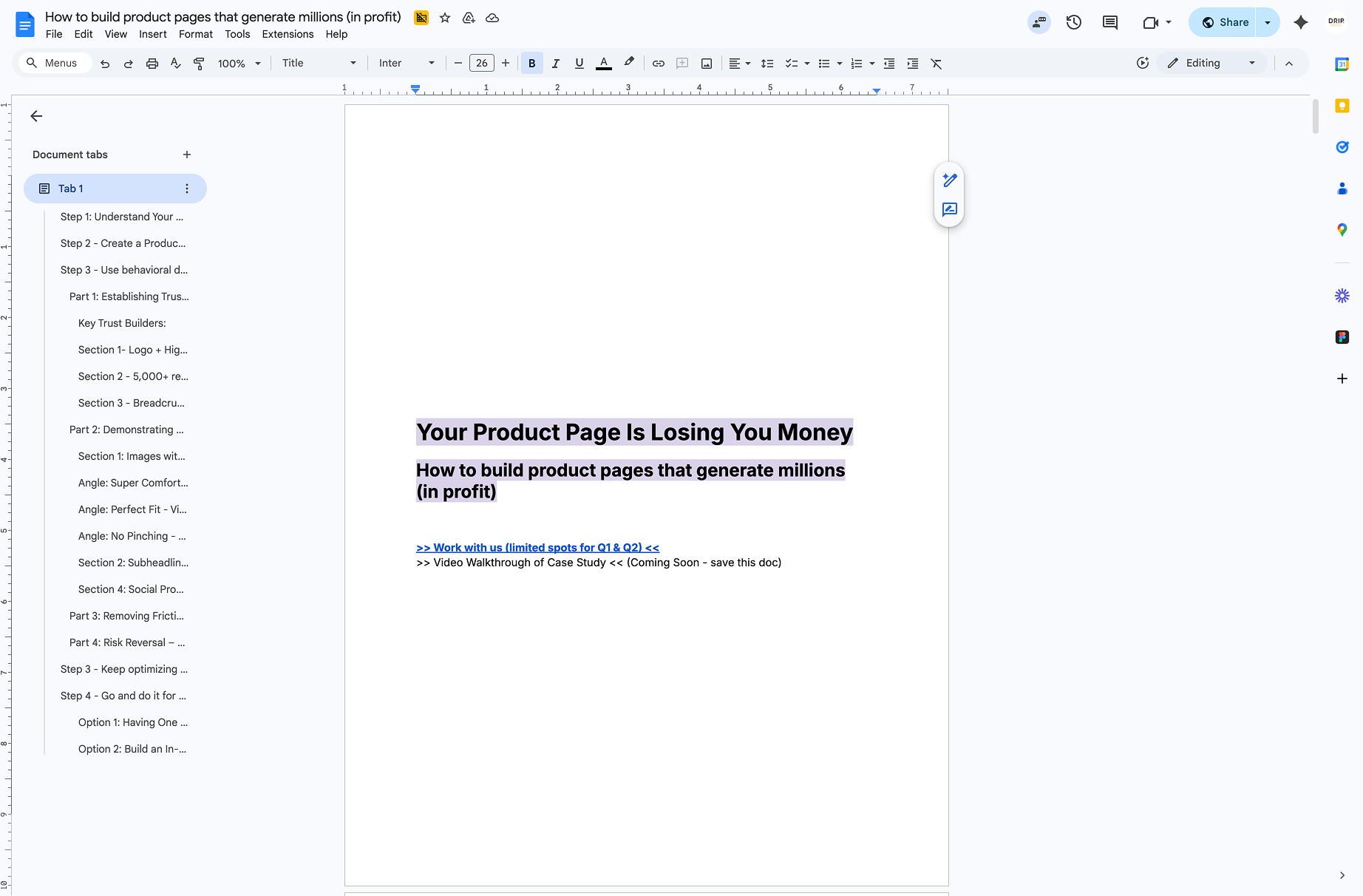Star this document
Image resolution: width=1363 pixels, height=896 pixels.
click(445, 18)
